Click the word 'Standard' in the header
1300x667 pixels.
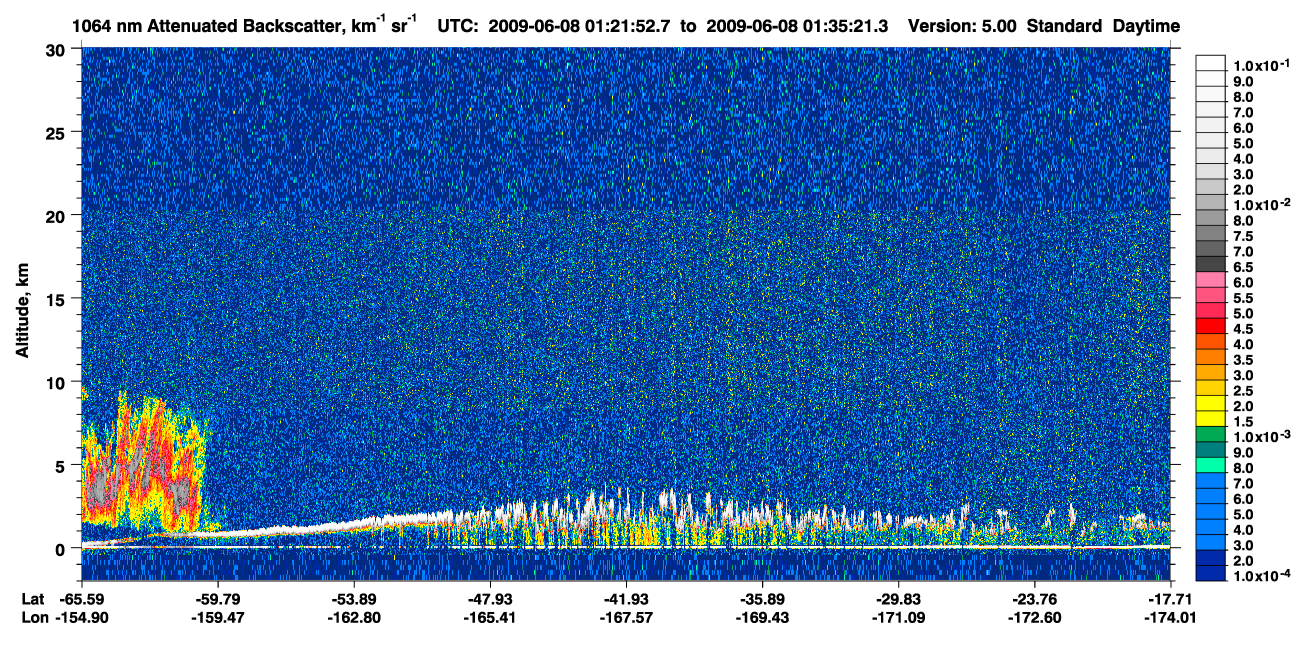[1063, 26]
